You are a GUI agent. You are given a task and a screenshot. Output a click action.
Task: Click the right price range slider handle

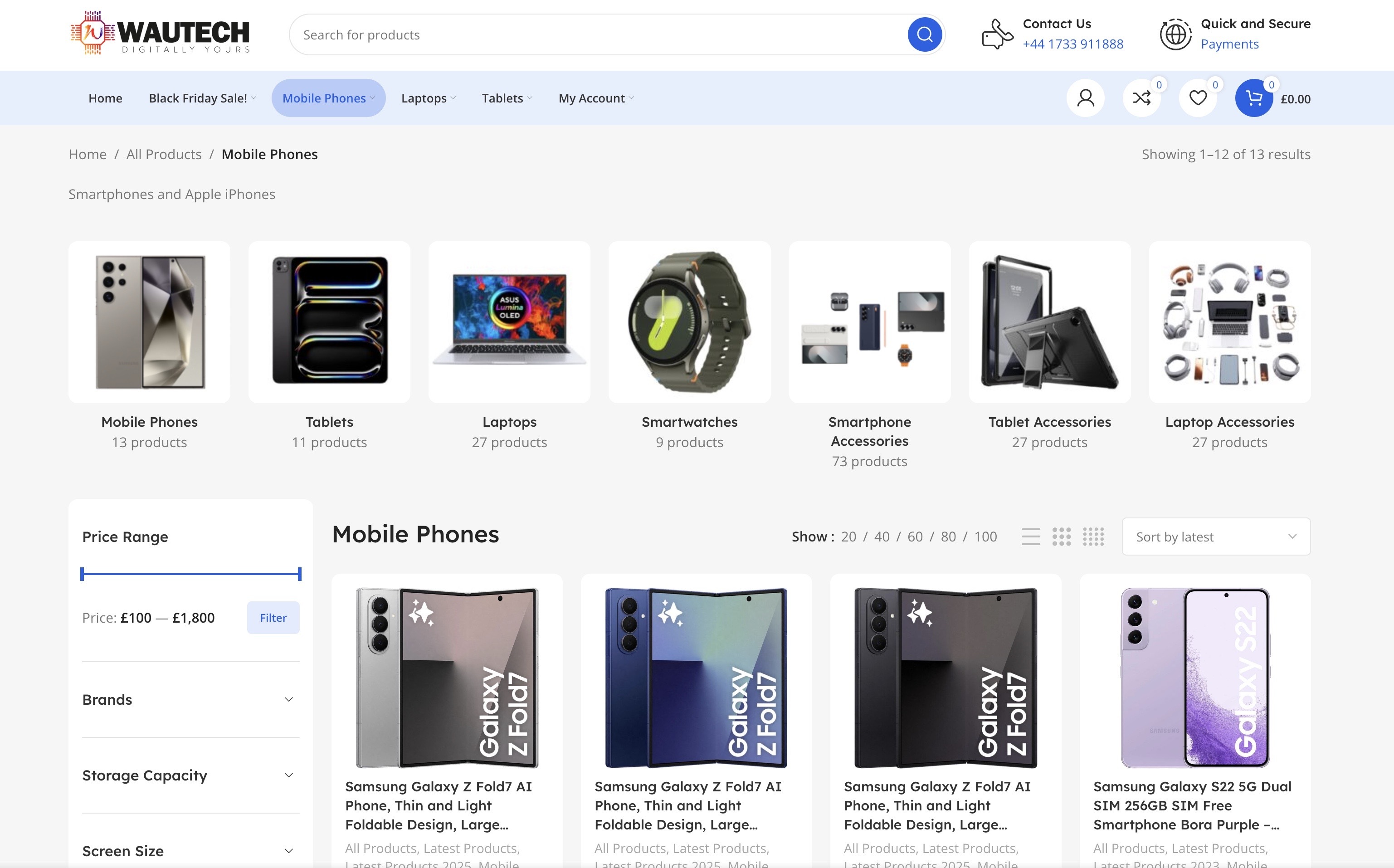300,574
